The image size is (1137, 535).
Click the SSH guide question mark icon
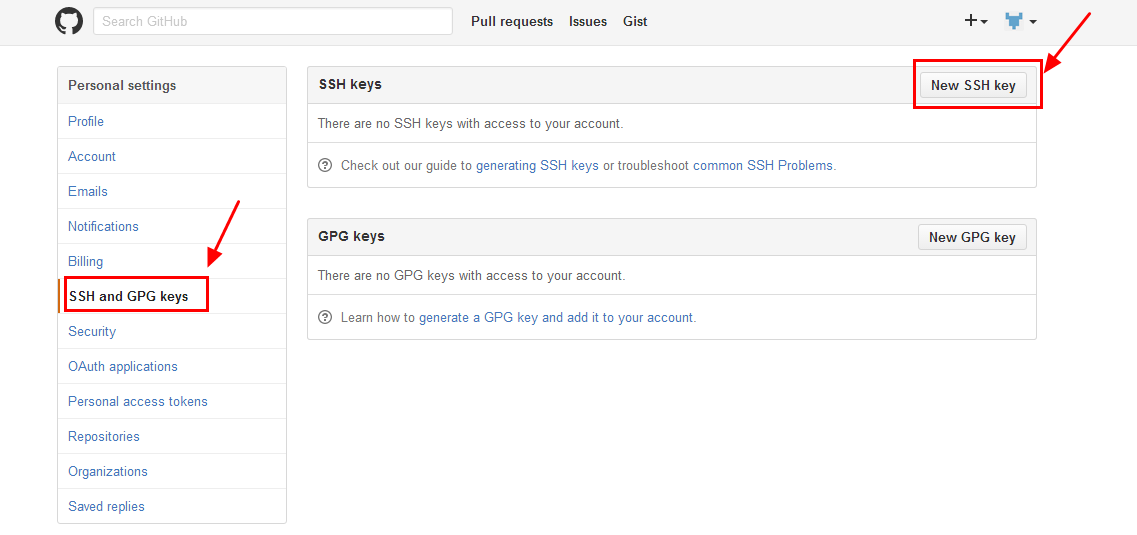pos(325,165)
